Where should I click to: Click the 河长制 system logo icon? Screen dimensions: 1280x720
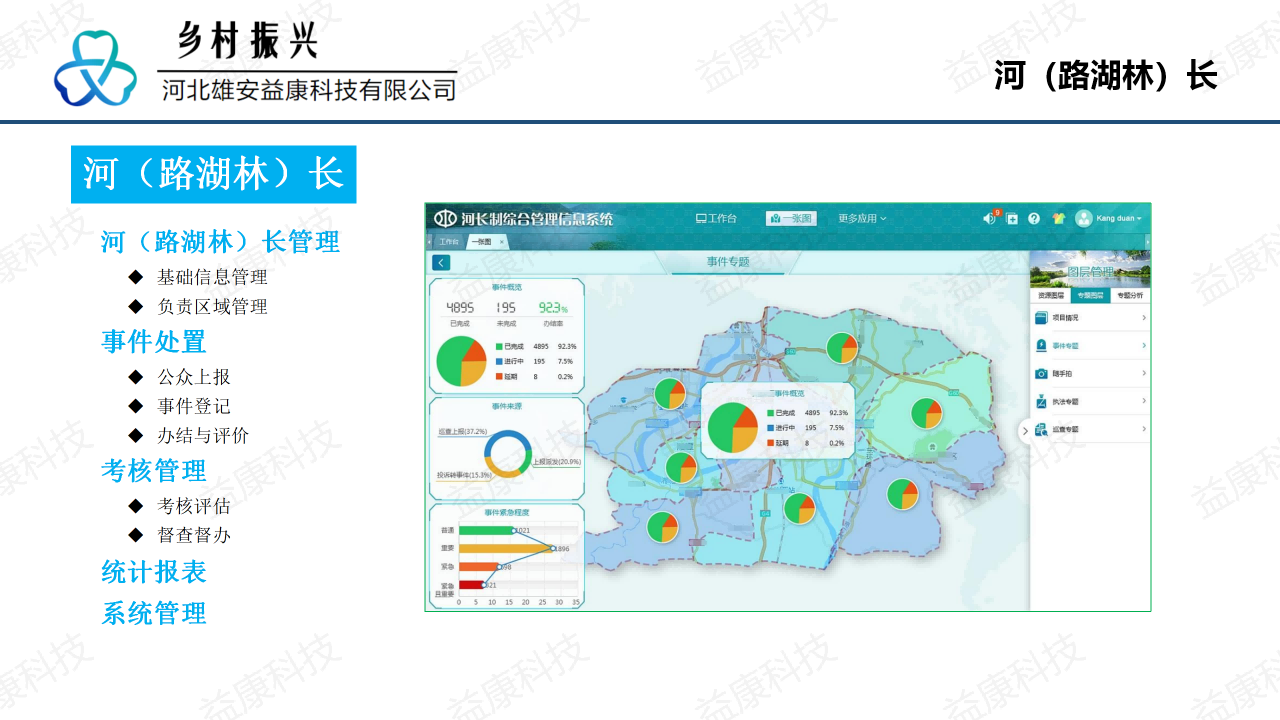tap(445, 218)
